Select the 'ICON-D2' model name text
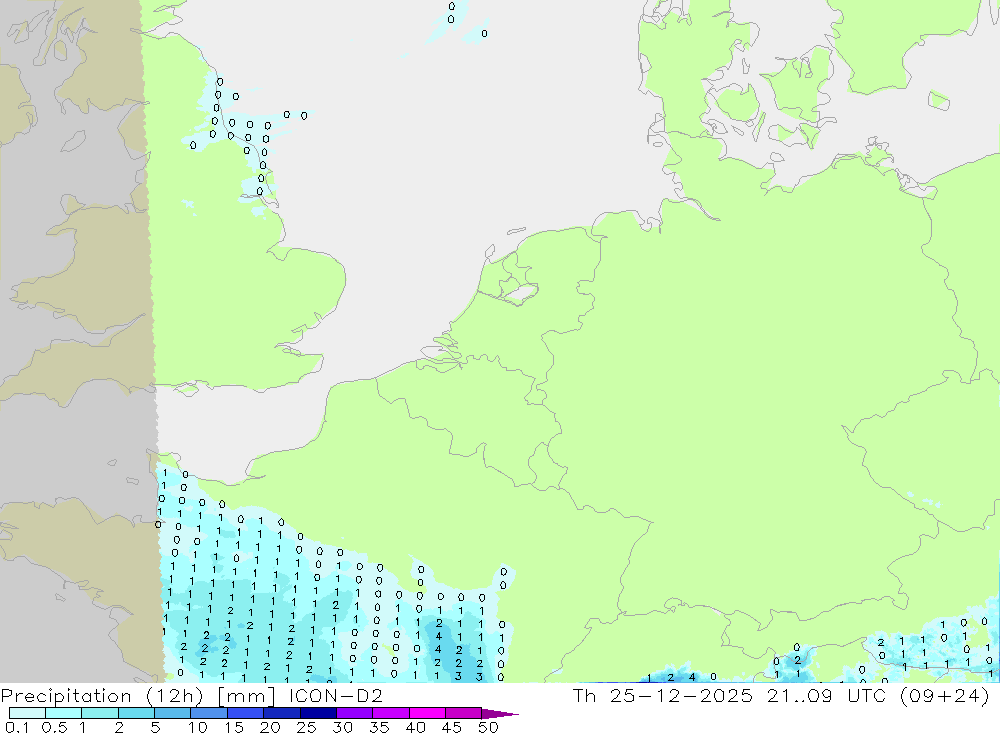The width and height of the screenshot is (1000, 733). coord(335,695)
